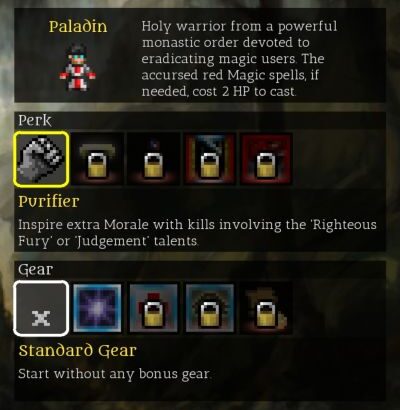Choose the purple glowing orb gear option
The height and width of the screenshot is (410, 400).
pos(97,308)
